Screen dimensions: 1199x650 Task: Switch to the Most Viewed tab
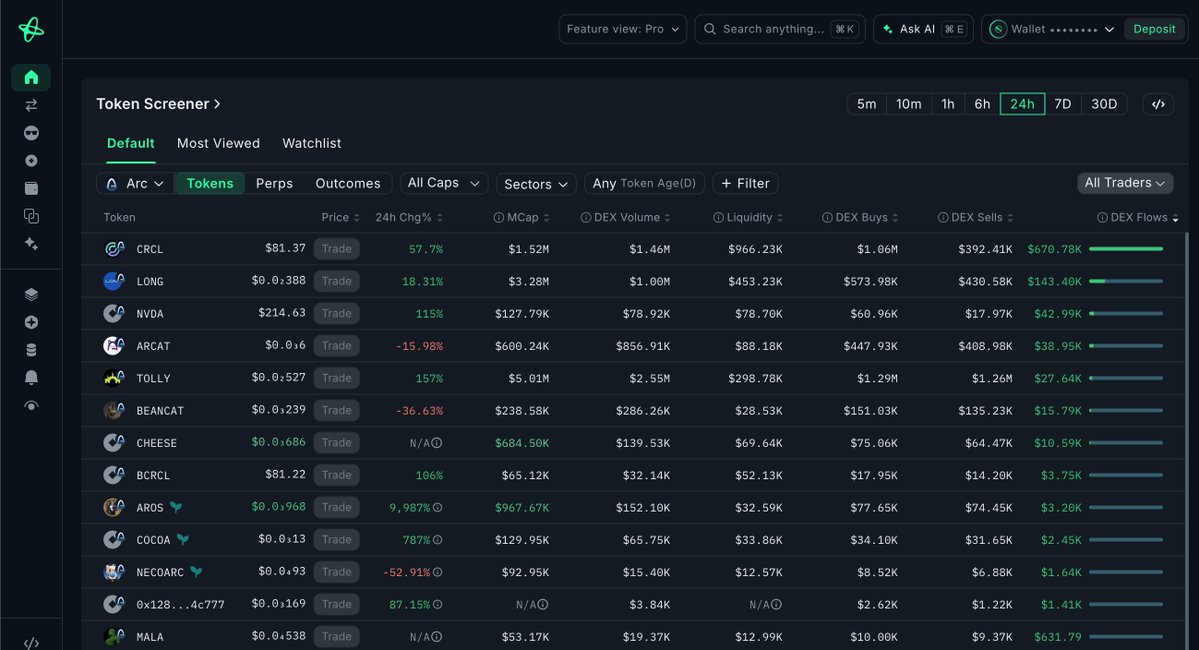point(218,143)
